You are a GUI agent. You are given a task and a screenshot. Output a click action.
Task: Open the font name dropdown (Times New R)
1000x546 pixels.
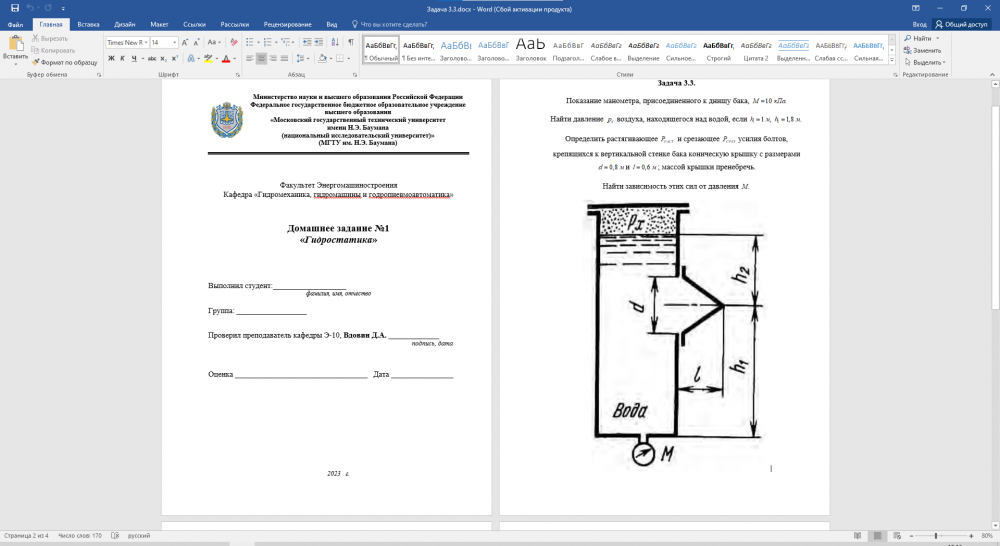[x=146, y=42]
